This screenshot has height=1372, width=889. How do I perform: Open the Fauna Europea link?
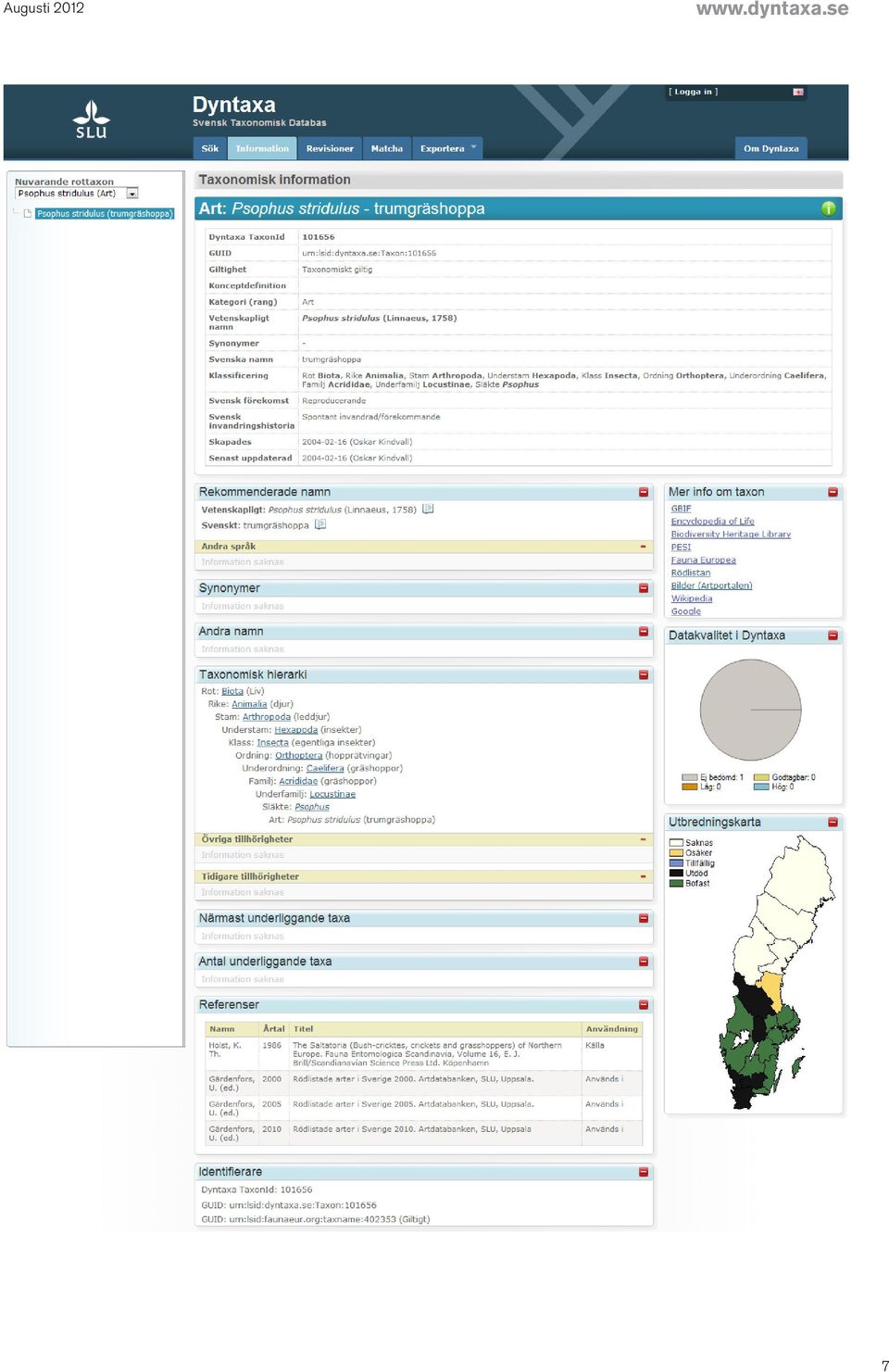coord(703,560)
